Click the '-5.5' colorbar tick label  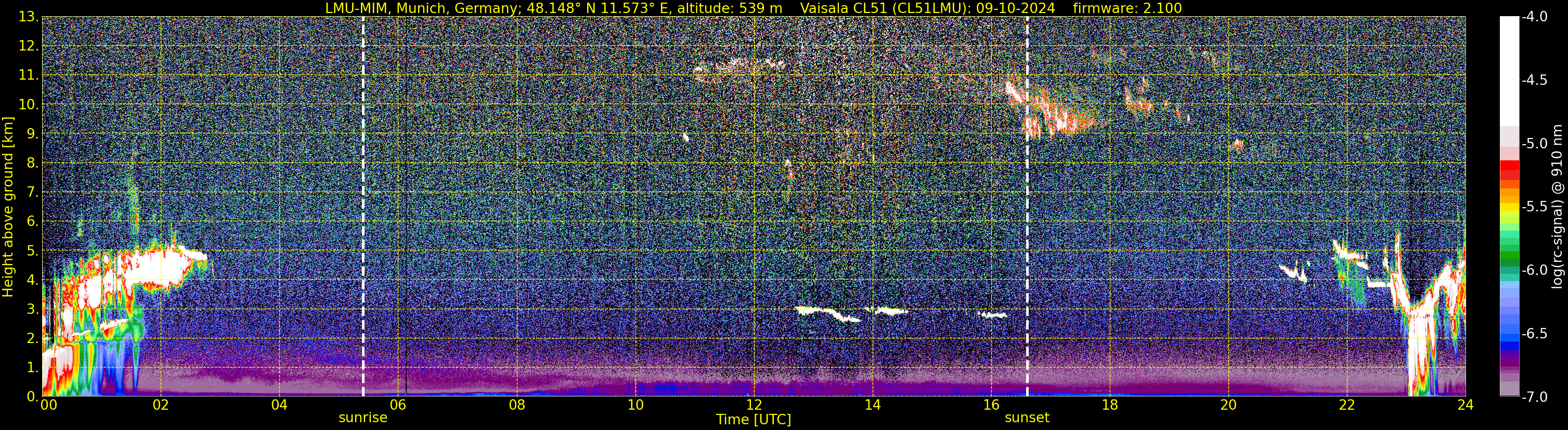[x=1534, y=207]
